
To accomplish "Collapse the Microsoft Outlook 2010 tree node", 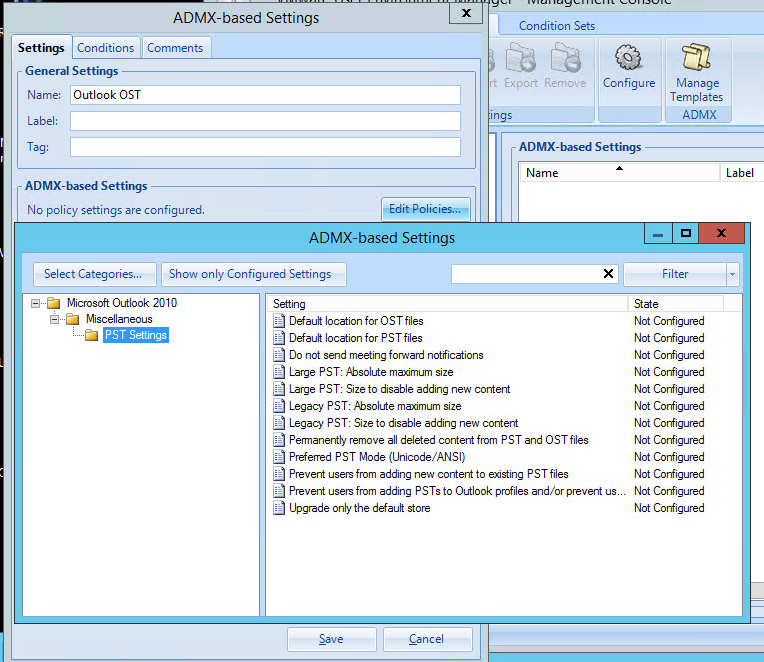I will [x=35, y=303].
